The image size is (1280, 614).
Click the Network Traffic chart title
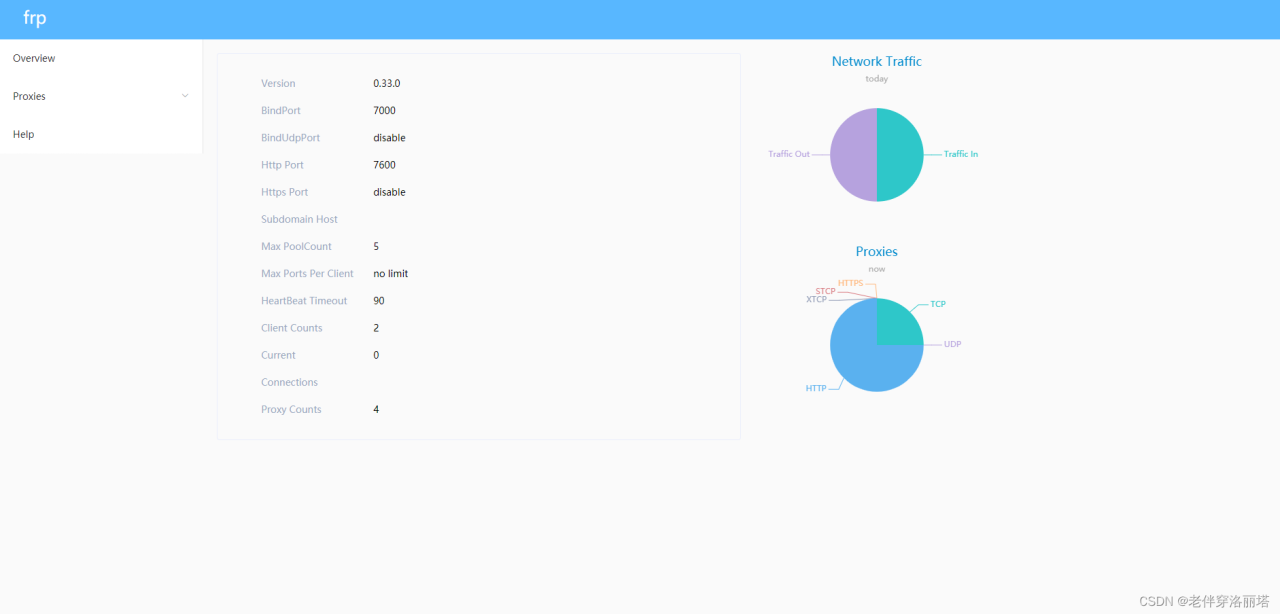(x=877, y=61)
